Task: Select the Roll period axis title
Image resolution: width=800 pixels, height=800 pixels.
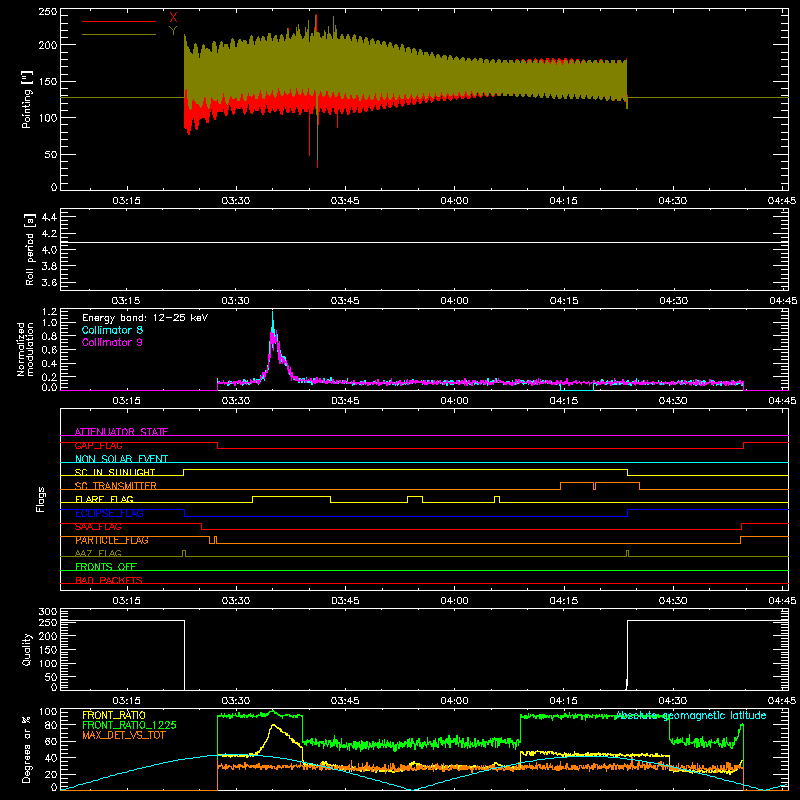Action: [30, 249]
